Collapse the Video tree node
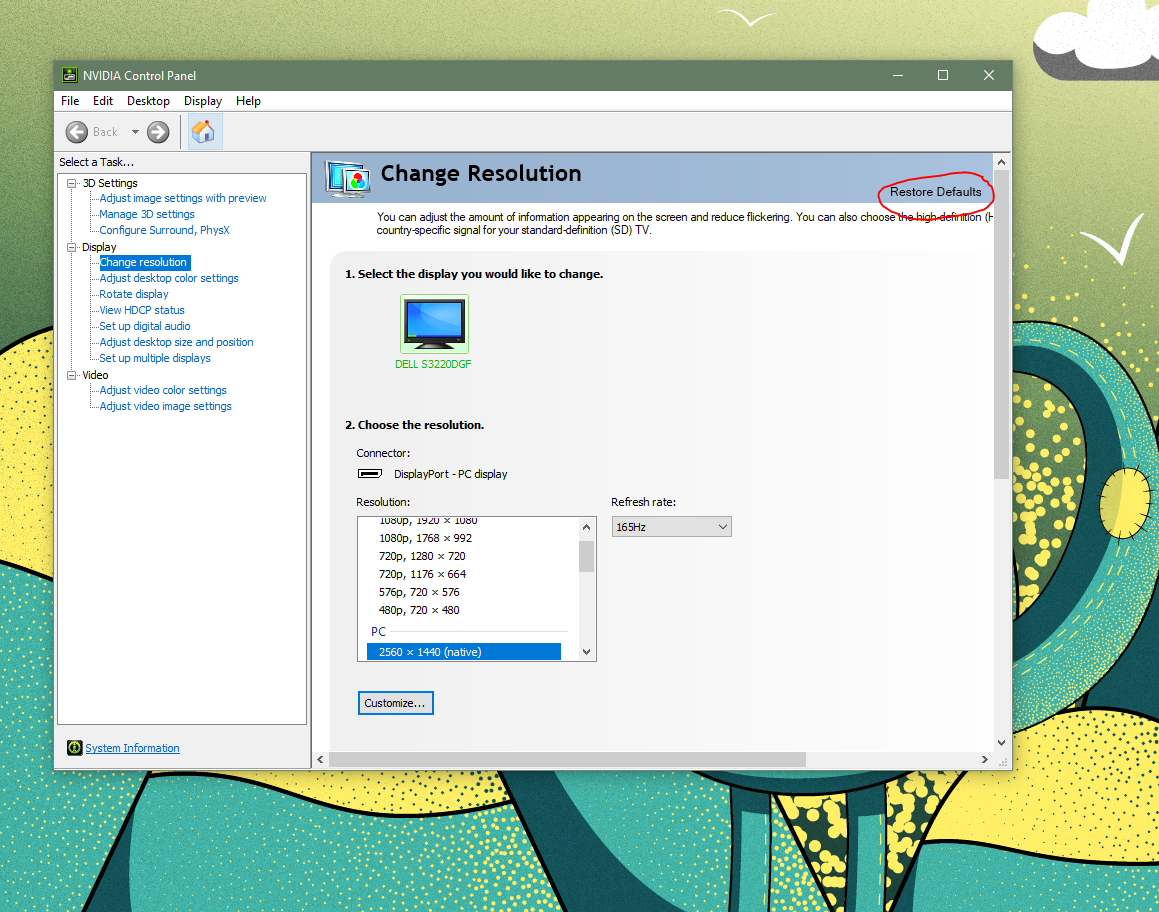1159x912 pixels. pos(72,375)
